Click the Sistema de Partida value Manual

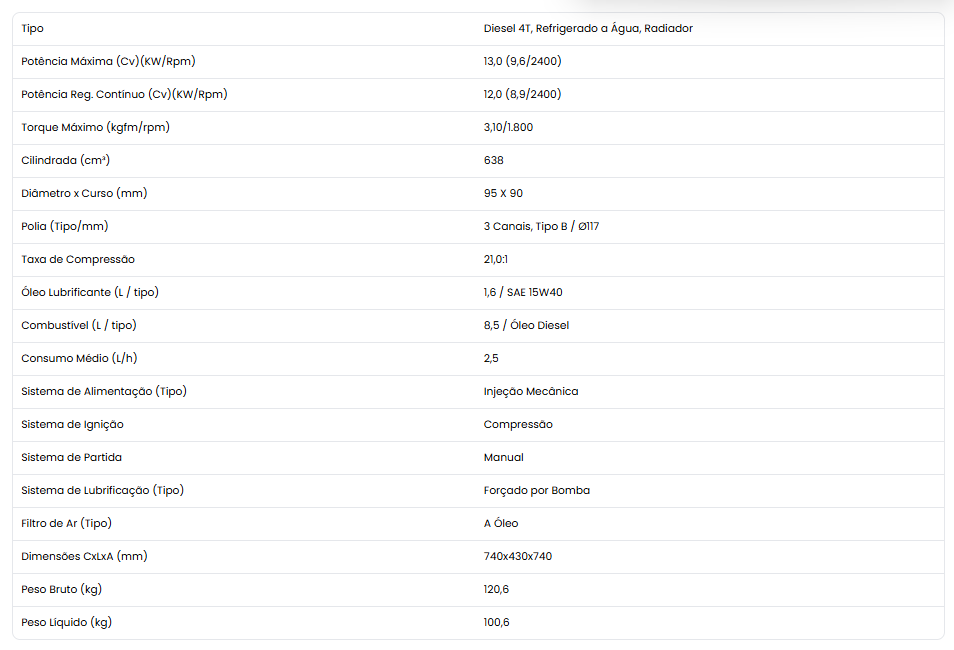[504, 457]
